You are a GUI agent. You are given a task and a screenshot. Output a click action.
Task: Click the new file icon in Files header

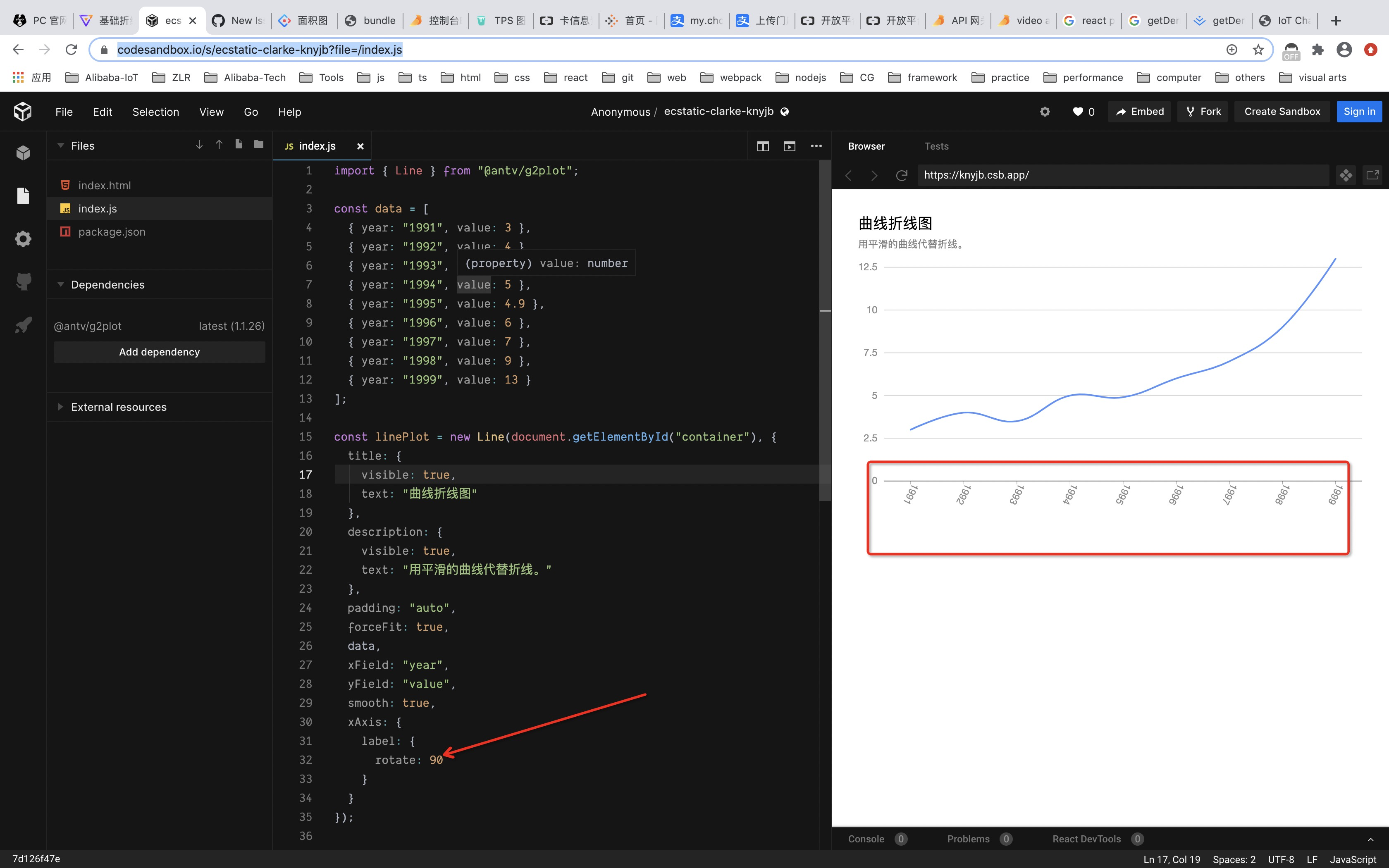pos(239,145)
